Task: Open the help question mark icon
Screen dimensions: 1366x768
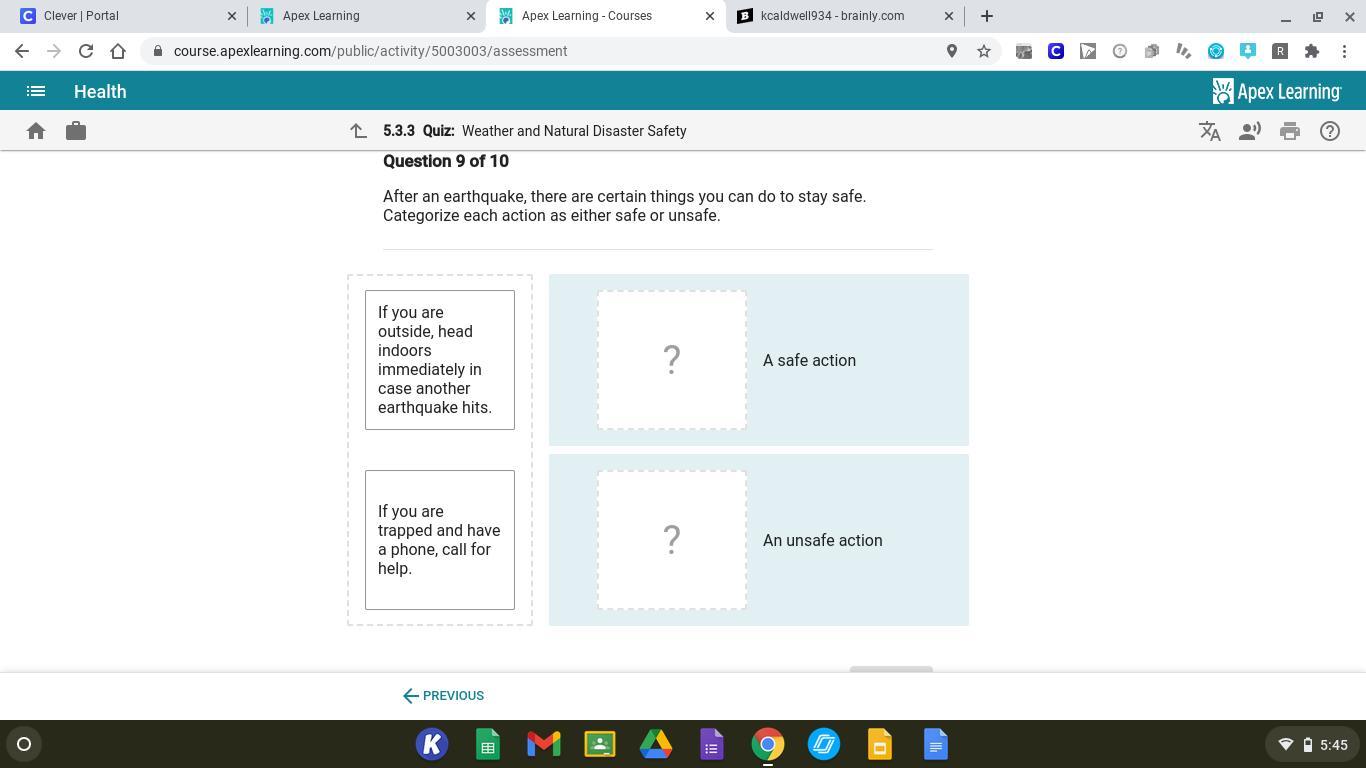Action: [1330, 131]
